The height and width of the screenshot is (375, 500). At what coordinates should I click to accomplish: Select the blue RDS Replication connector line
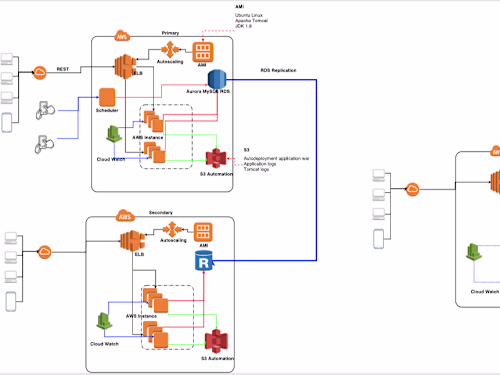(316, 170)
